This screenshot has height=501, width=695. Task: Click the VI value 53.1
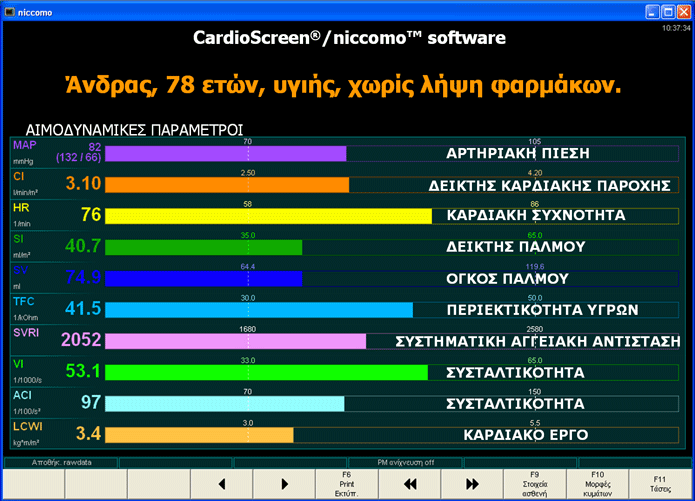click(x=83, y=371)
